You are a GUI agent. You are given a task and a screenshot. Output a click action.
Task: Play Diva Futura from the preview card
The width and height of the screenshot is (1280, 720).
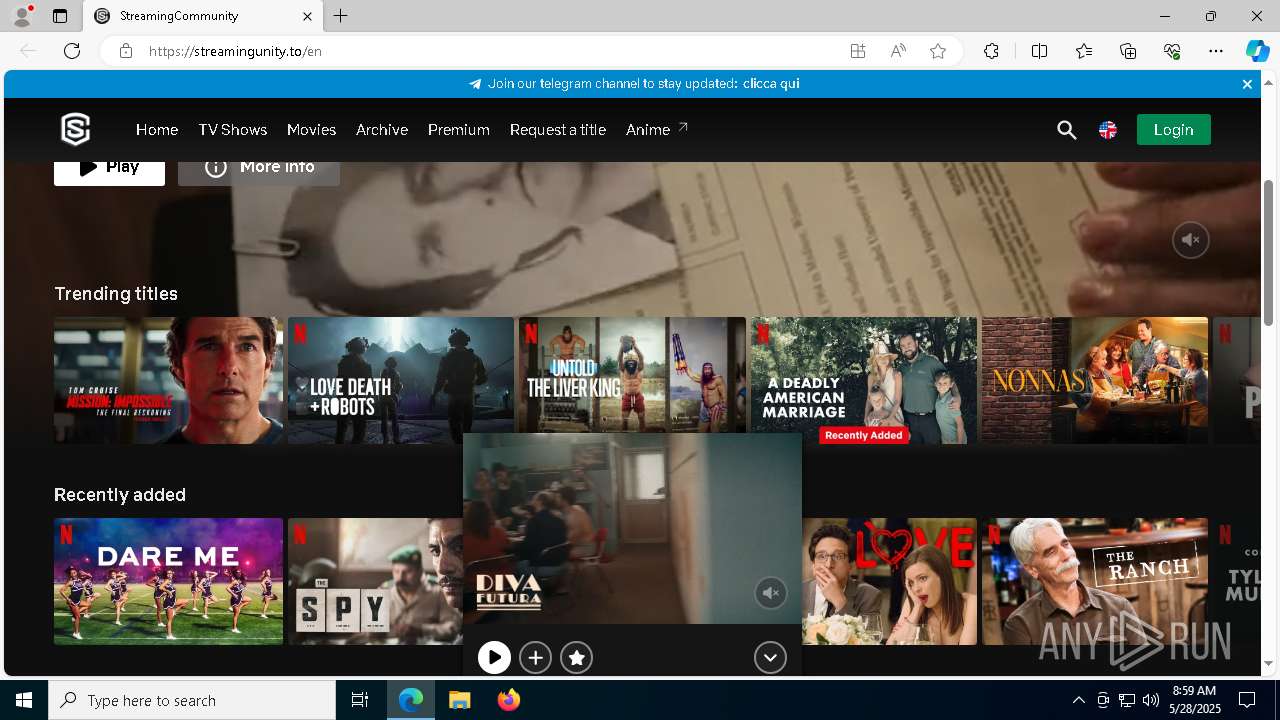[x=494, y=657]
